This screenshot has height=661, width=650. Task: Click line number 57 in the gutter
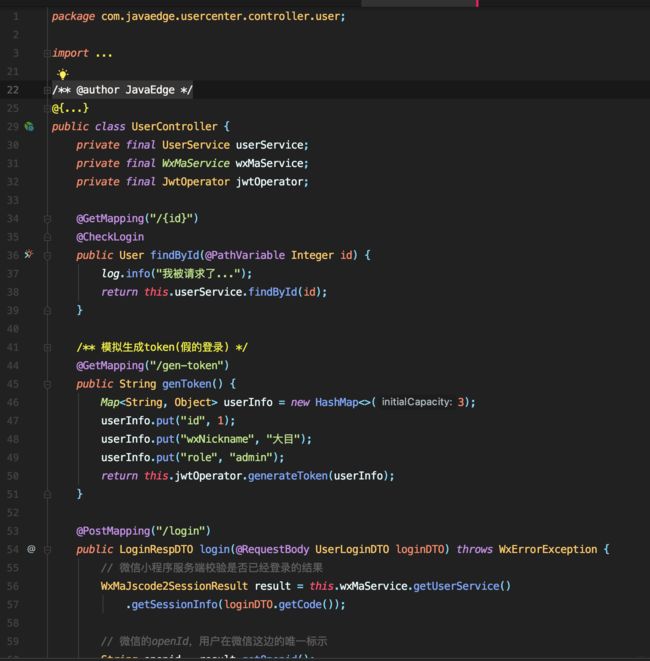[13, 605]
